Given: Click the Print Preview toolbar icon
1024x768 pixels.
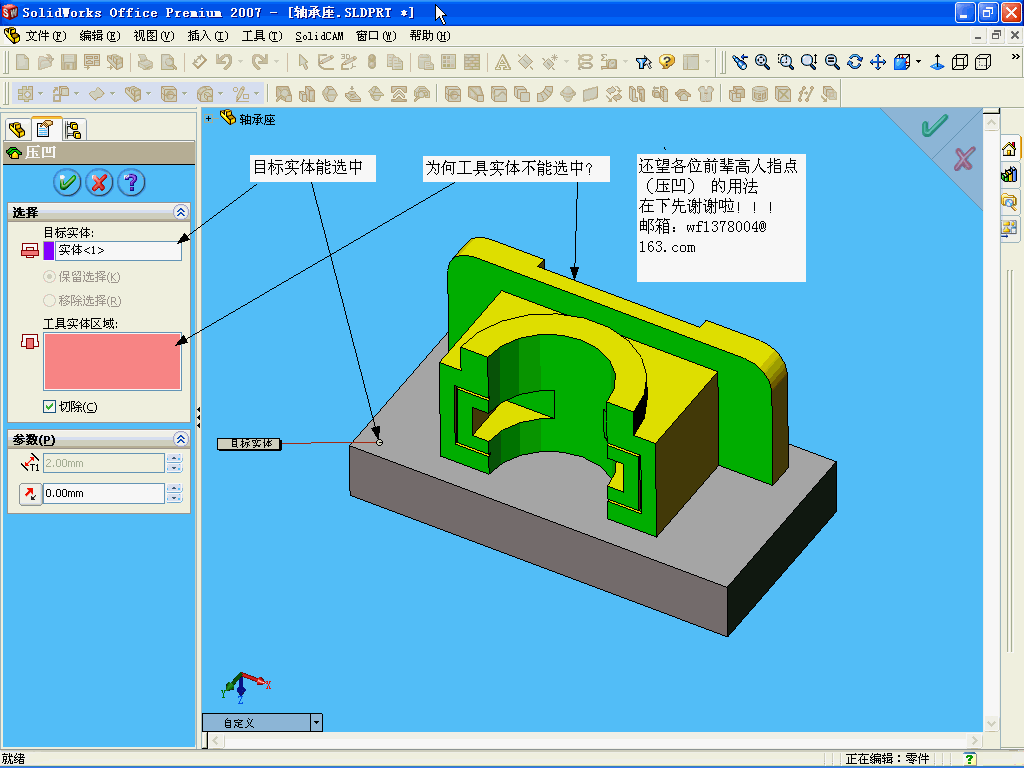Looking at the screenshot, I should tap(168, 62).
